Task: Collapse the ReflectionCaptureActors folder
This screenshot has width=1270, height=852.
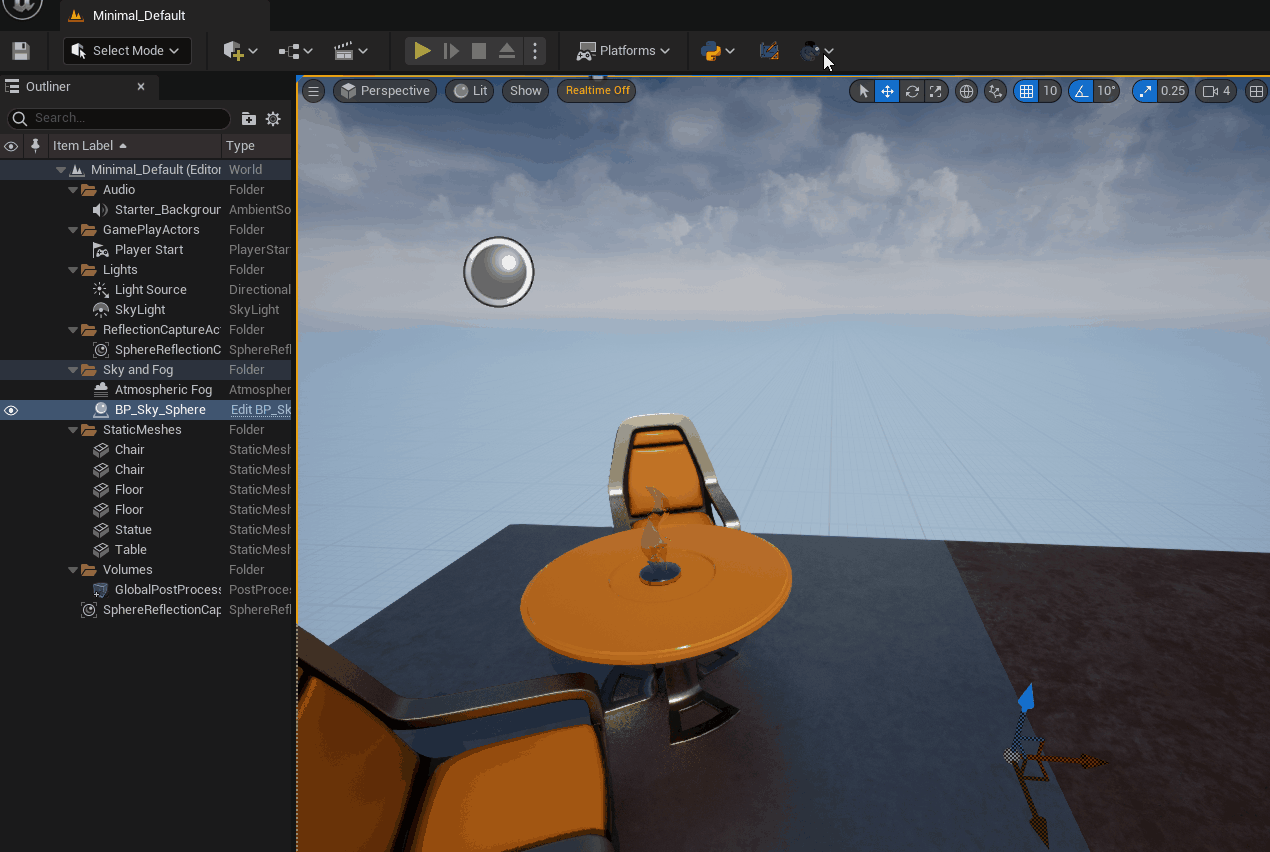Action: tap(73, 330)
